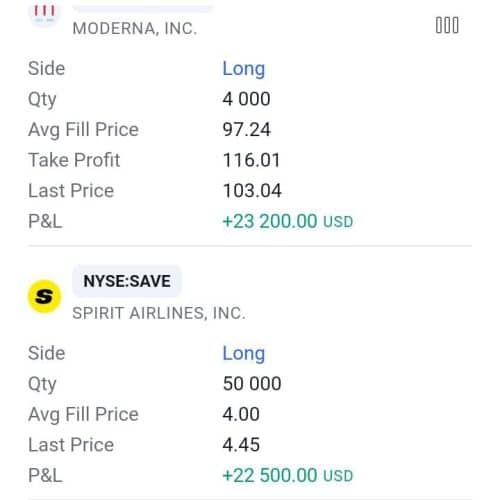Click the Moderna company logo icon

tap(44, 13)
